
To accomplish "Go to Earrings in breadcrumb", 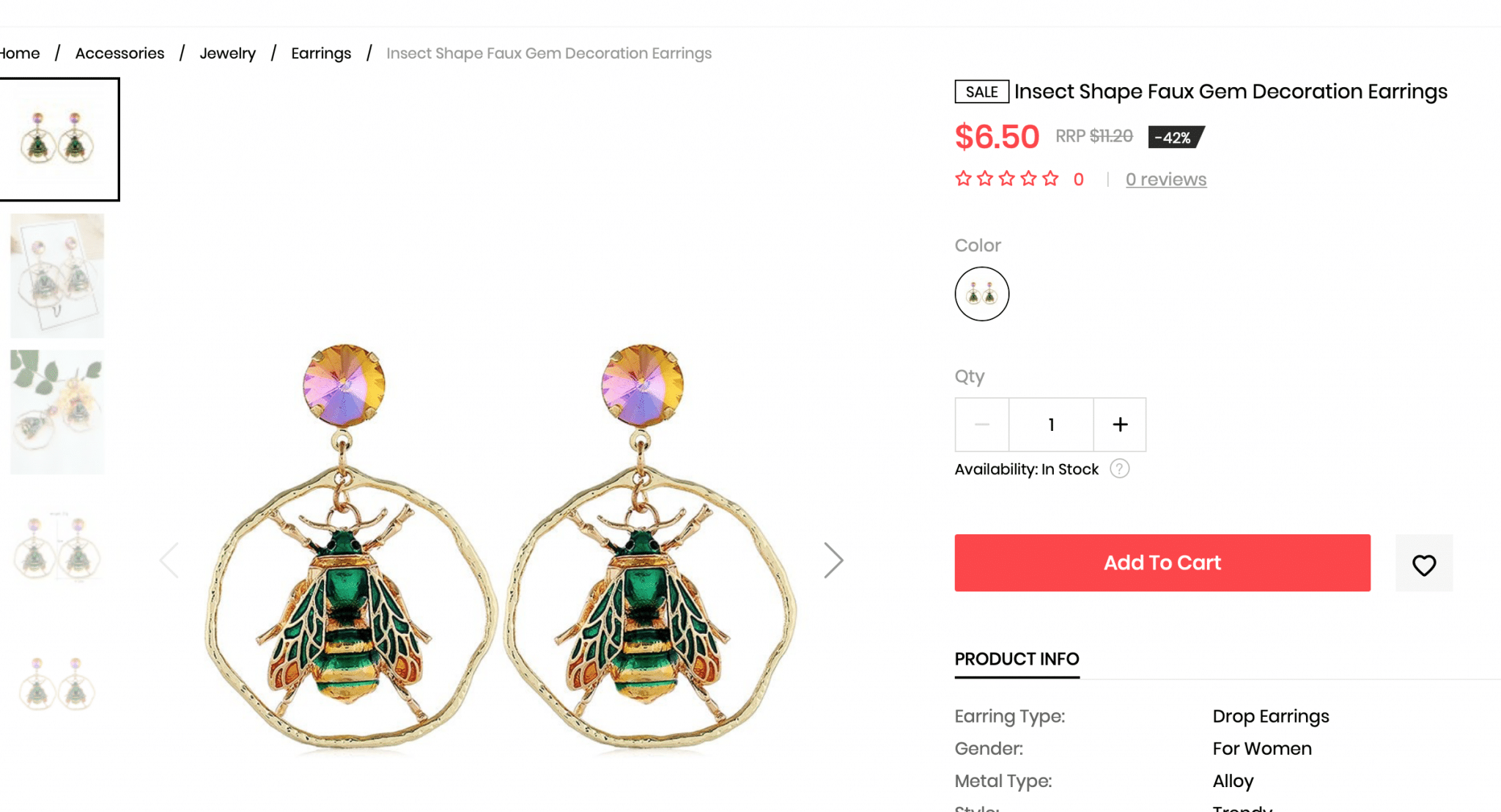I will click(321, 53).
